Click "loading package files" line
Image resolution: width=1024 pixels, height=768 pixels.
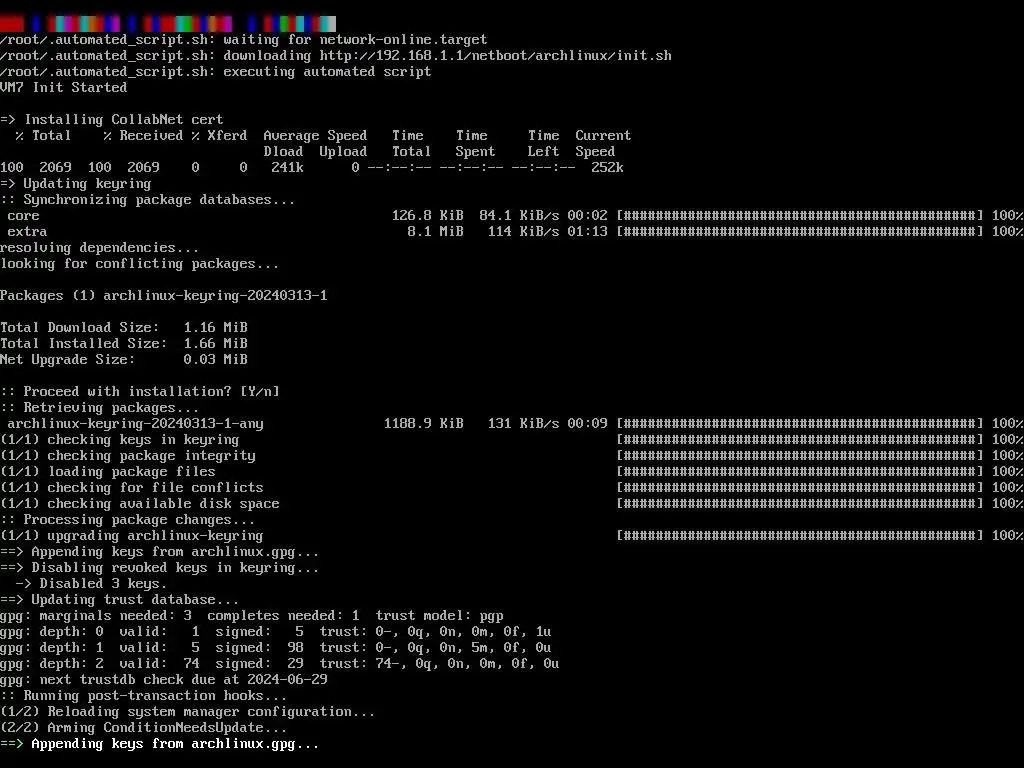pos(108,472)
